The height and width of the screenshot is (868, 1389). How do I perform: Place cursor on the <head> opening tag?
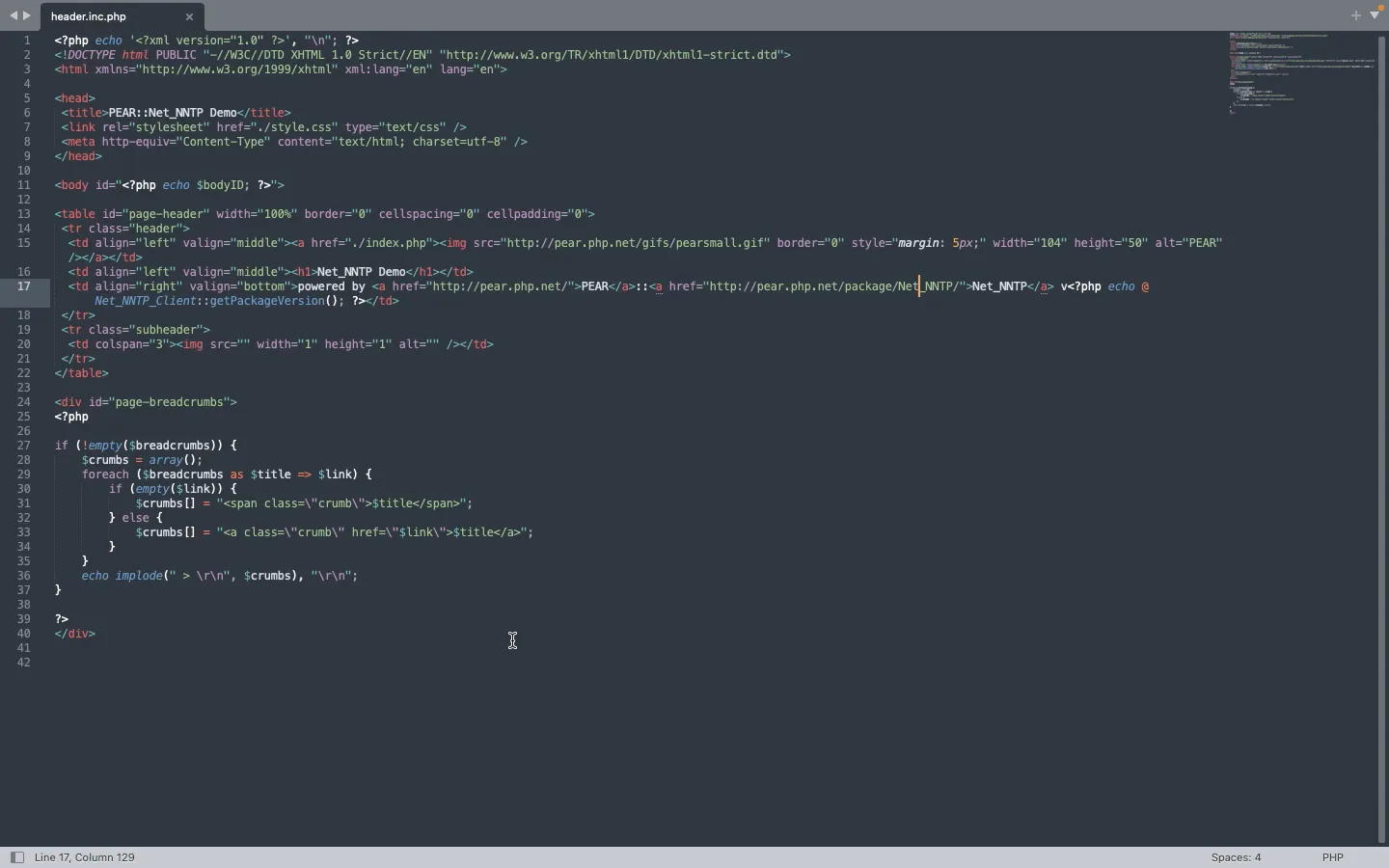pos(75,98)
